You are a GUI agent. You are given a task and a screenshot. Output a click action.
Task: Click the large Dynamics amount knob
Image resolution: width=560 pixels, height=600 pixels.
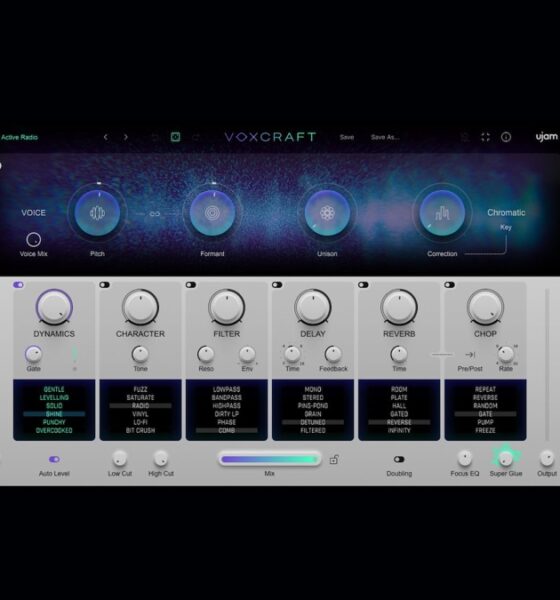click(54, 307)
